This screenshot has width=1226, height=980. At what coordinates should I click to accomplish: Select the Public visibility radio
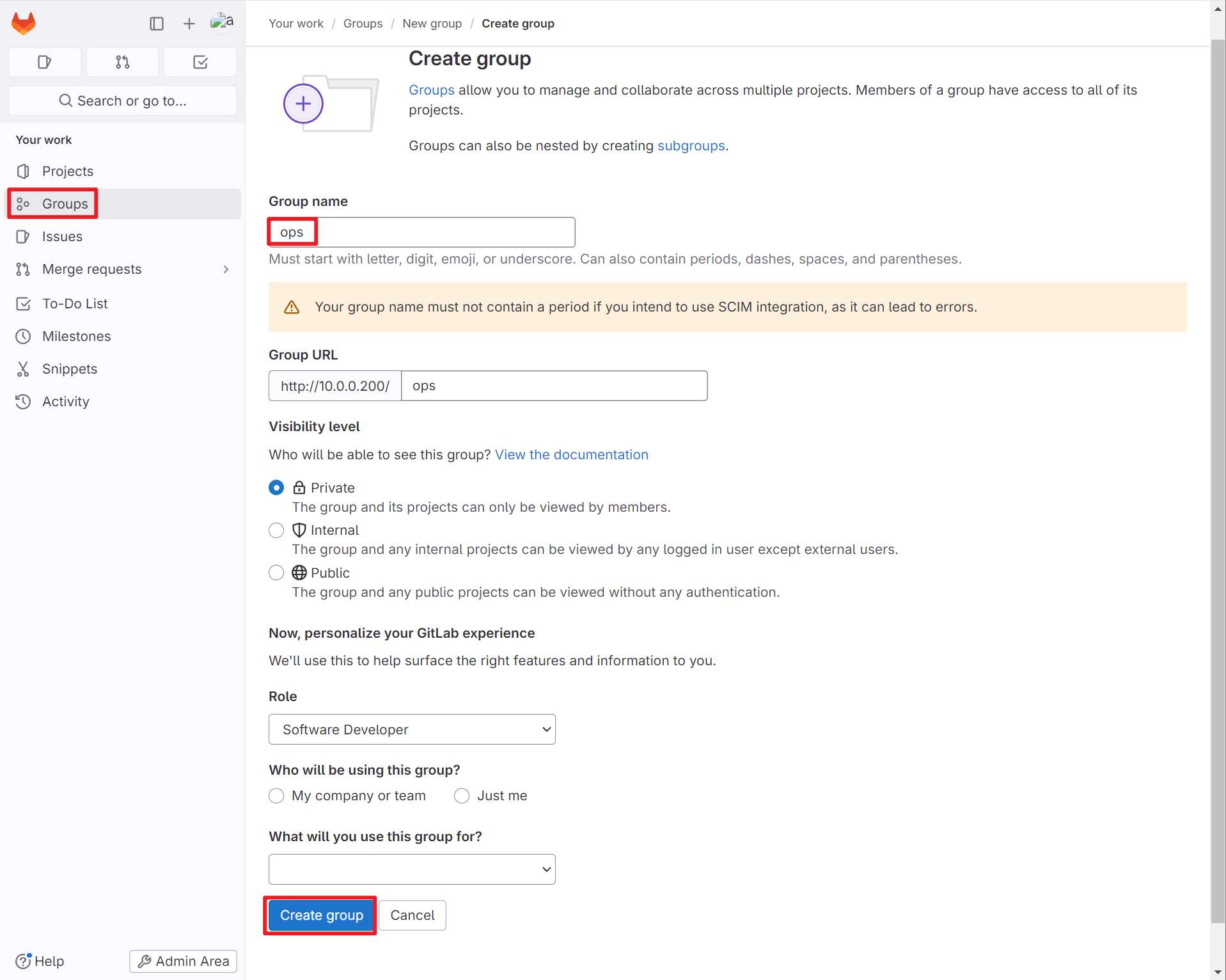[276, 573]
